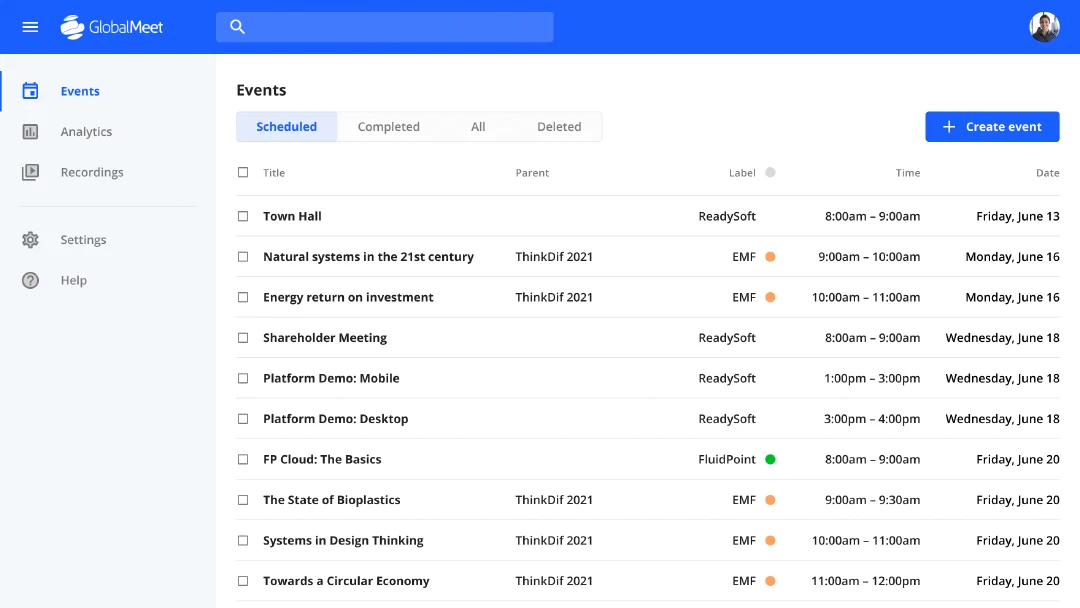
Task: Open Systems in Design Thinking event
Action: [343, 541]
